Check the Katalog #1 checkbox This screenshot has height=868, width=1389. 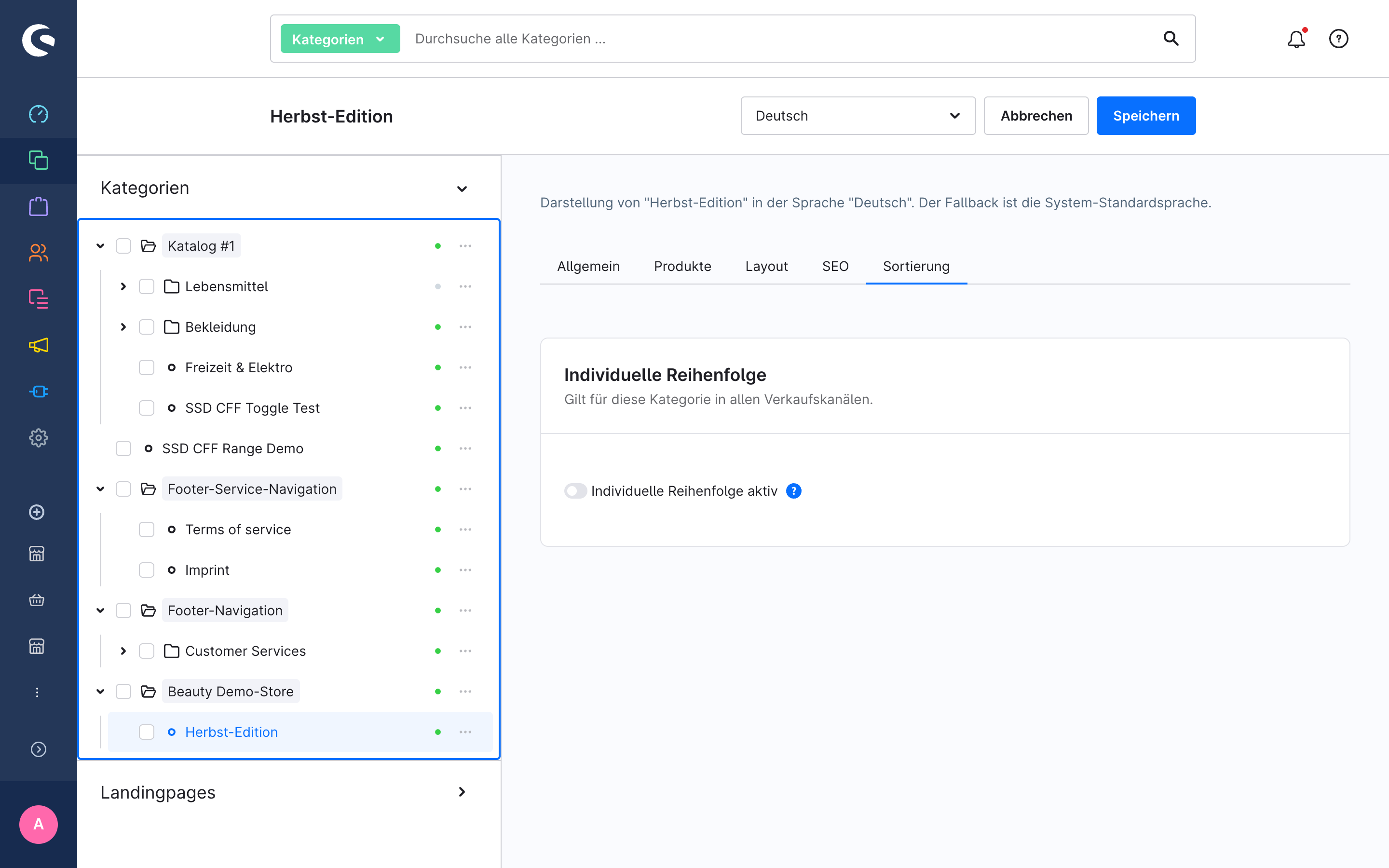tap(123, 246)
